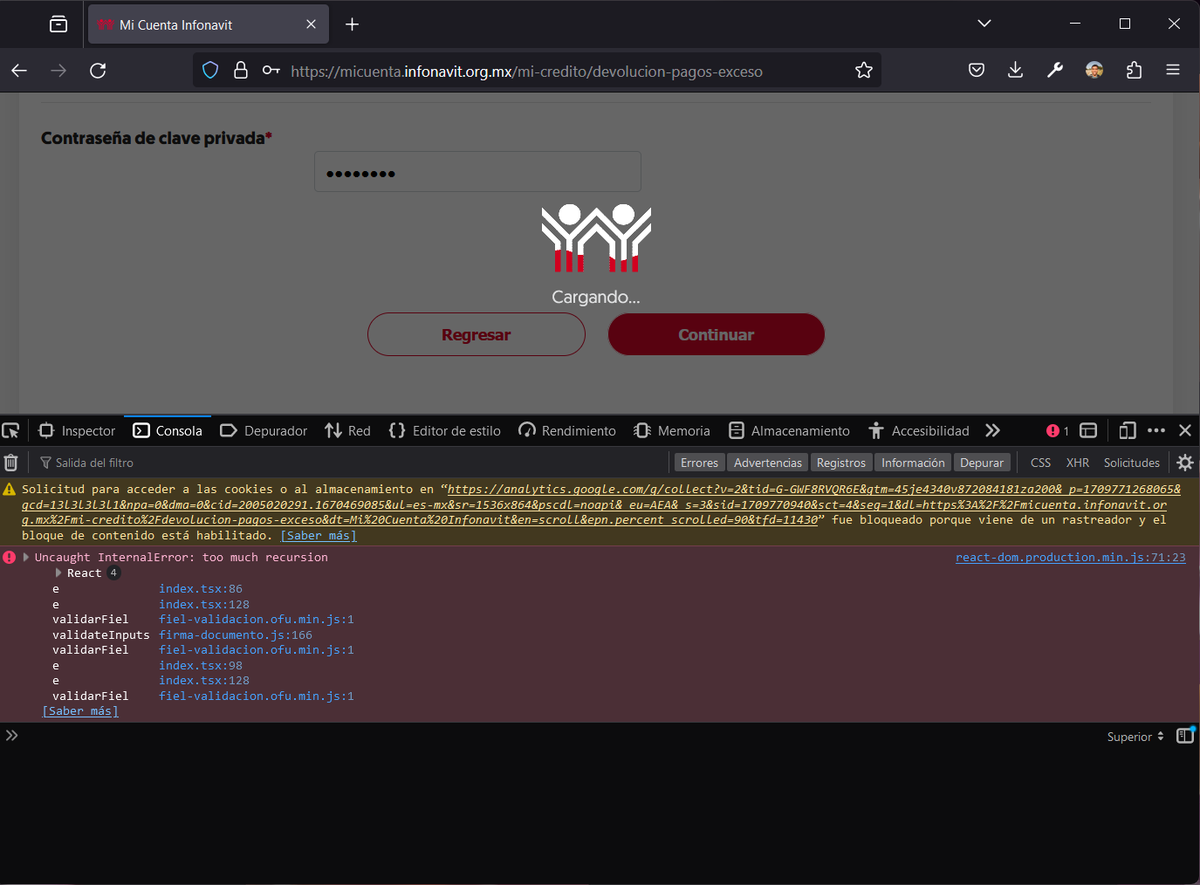
Task: Click the address bar URL
Action: pos(527,71)
